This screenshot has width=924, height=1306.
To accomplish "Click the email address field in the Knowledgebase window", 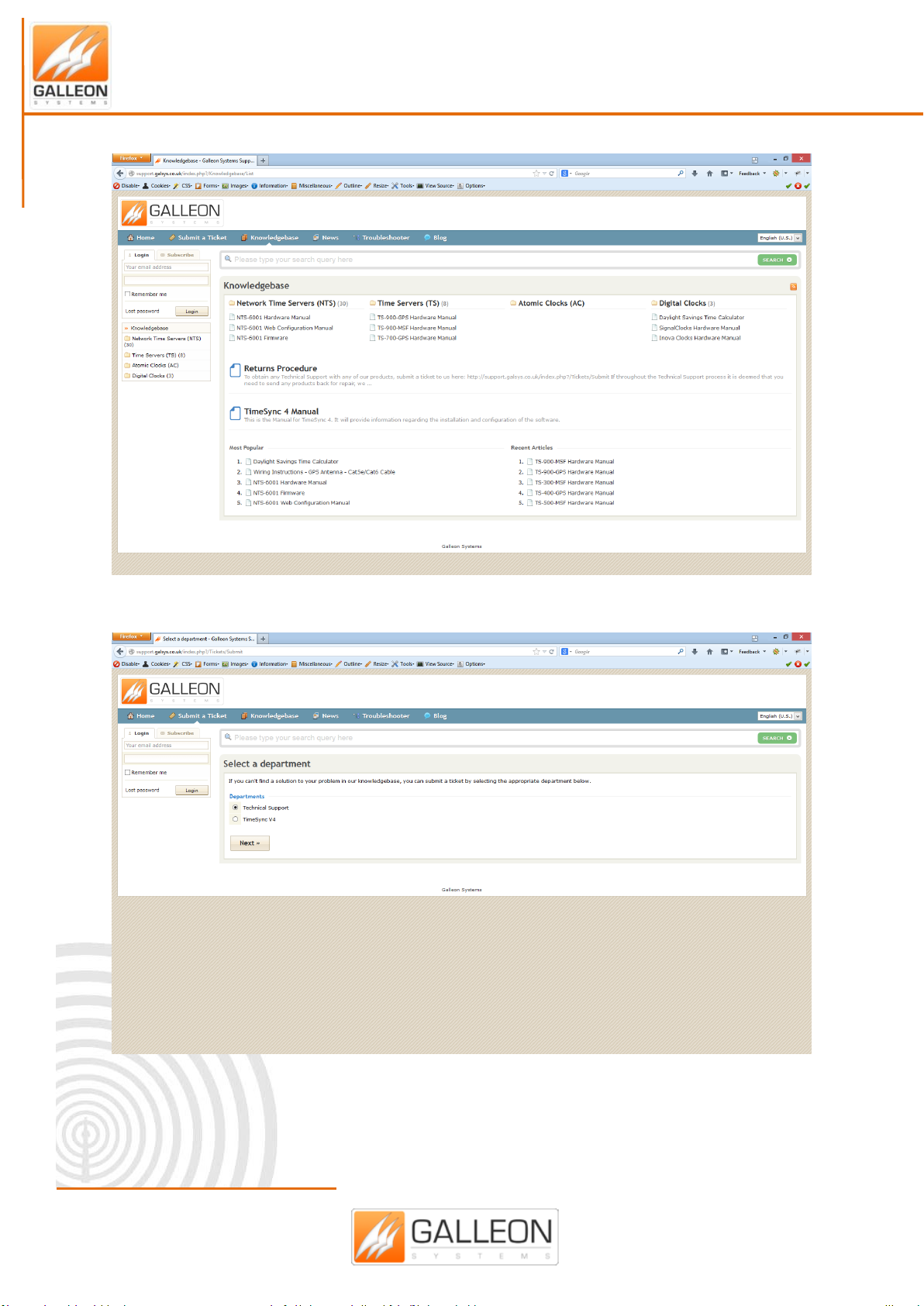I will click(167, 267).
